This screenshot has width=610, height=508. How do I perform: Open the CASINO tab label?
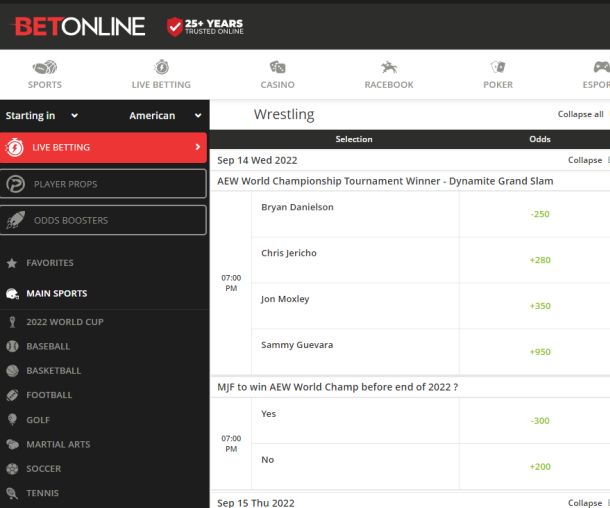pyautogui.click(x=277, y=85)
